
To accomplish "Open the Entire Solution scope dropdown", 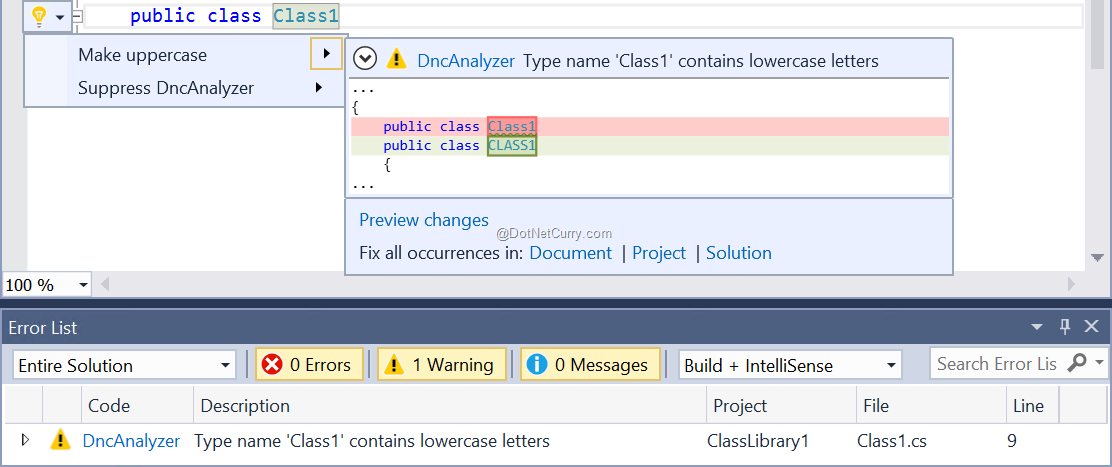I will tap(124, 366).
